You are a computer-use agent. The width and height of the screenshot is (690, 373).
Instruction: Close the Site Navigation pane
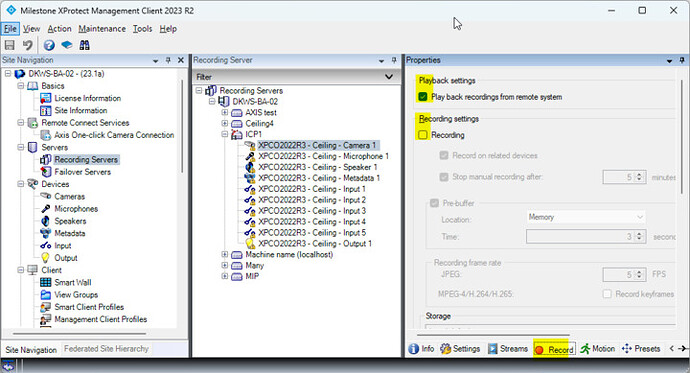pos(180,60)
